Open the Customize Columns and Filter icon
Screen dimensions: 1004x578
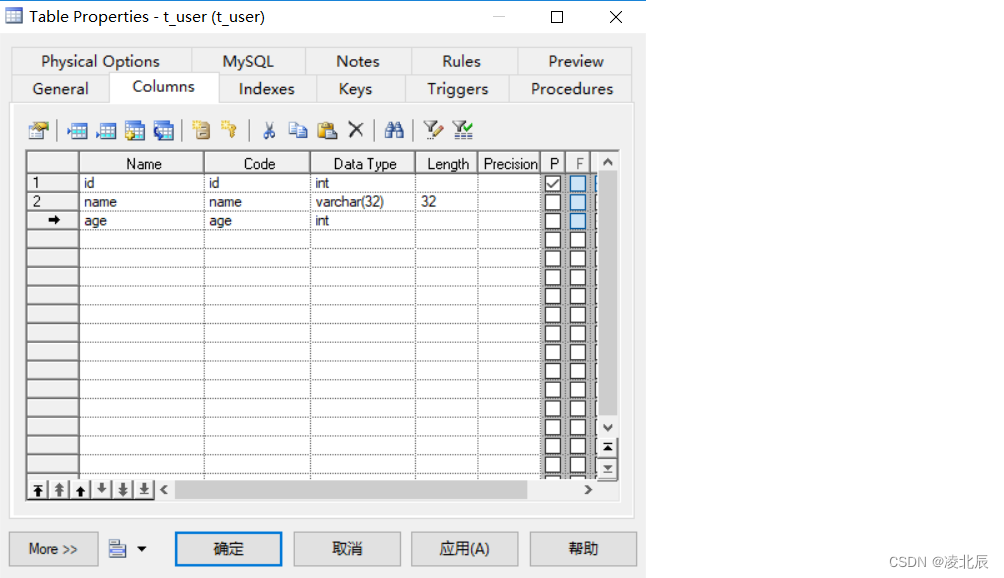pos(433,131)
